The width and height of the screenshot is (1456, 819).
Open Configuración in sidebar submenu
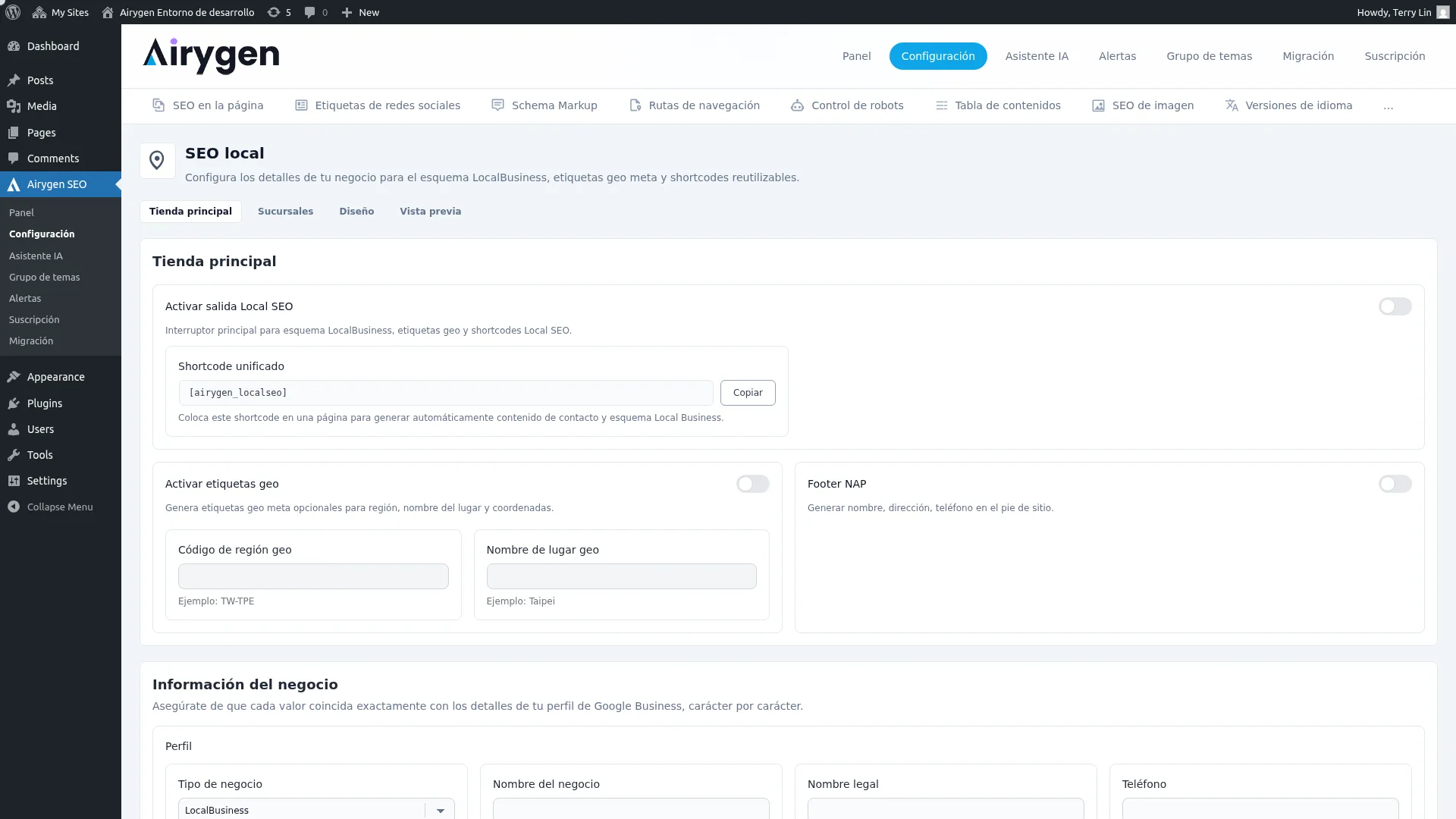tap(42, 234)
